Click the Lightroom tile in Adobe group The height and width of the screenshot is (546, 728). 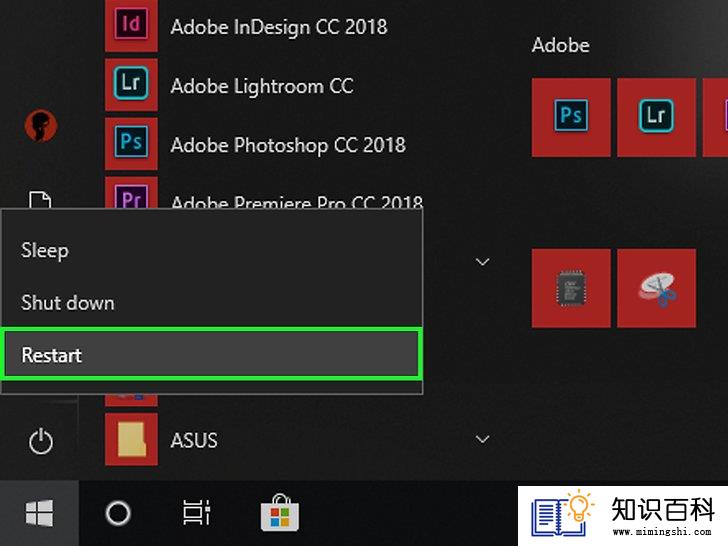point(656,117)
